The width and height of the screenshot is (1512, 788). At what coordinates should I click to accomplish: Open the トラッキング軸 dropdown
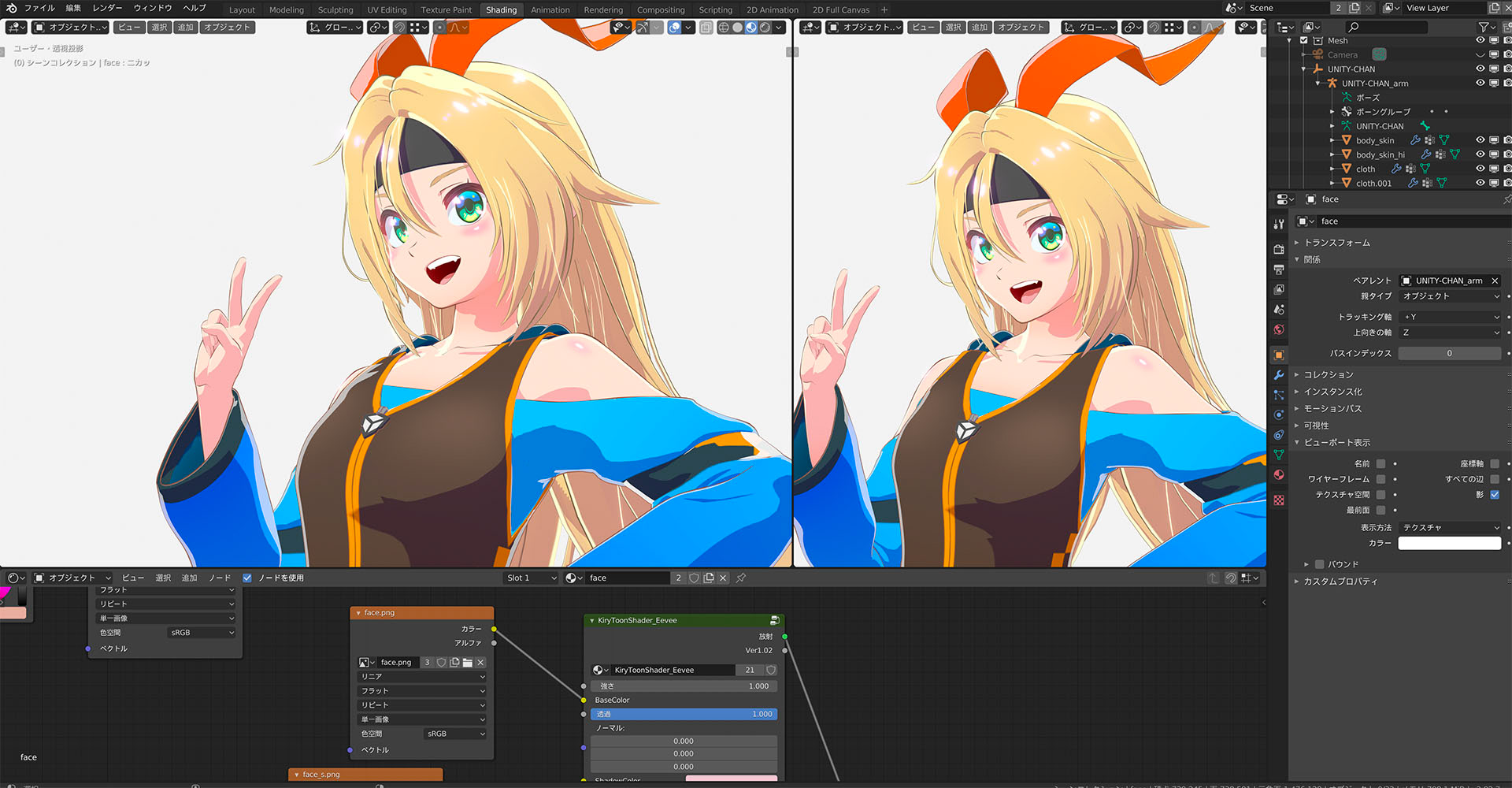click(1451, 317)
